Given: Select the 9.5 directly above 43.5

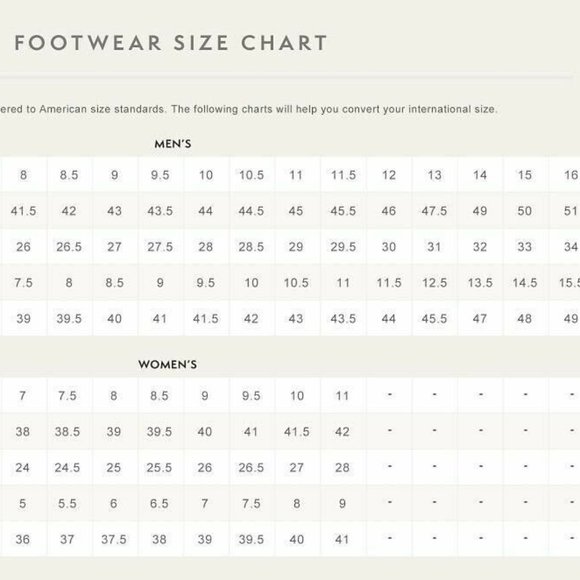Looking at the screenshot, I should tap(160, 175).
